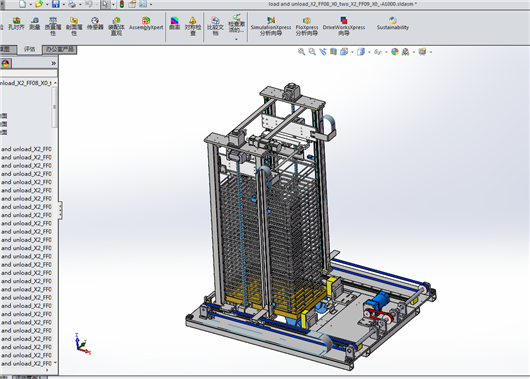The height and width of the screenshot is (379, 530).
Task: Expand dropdown arrow next to Select cursor
Action: 113,5
